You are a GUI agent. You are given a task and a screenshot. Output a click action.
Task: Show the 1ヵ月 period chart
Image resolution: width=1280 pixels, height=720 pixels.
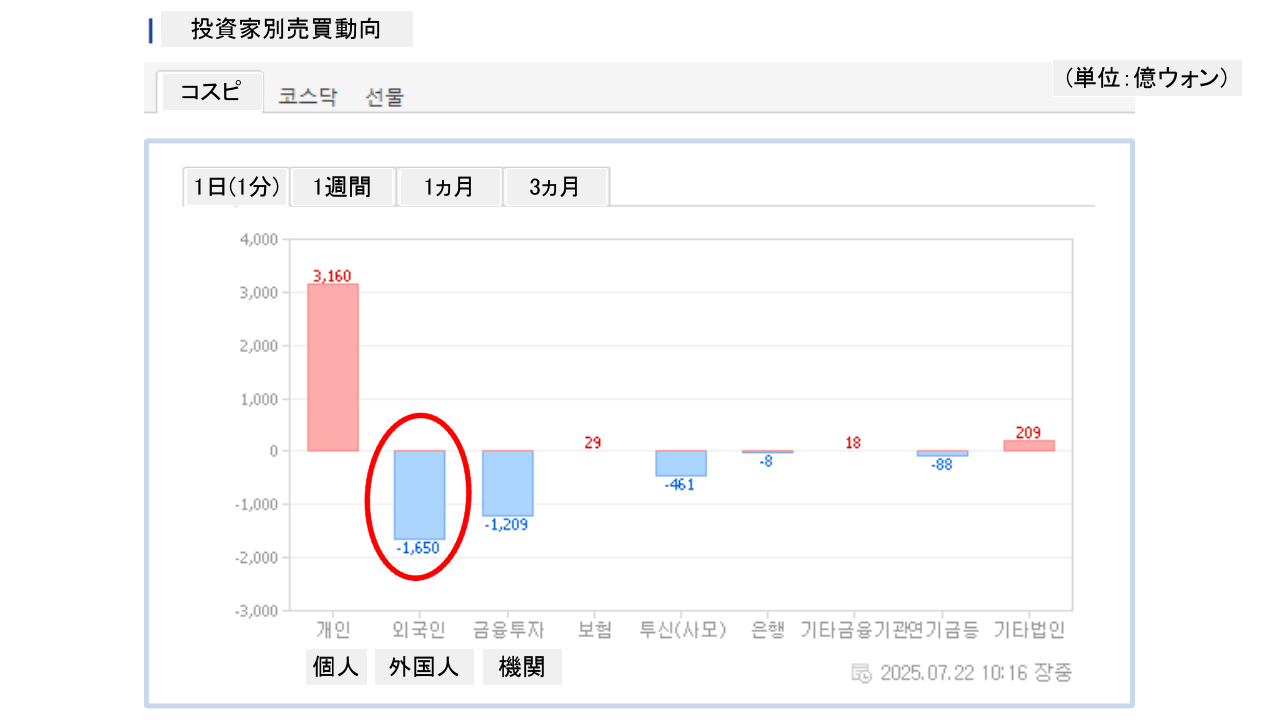(448, 187)
